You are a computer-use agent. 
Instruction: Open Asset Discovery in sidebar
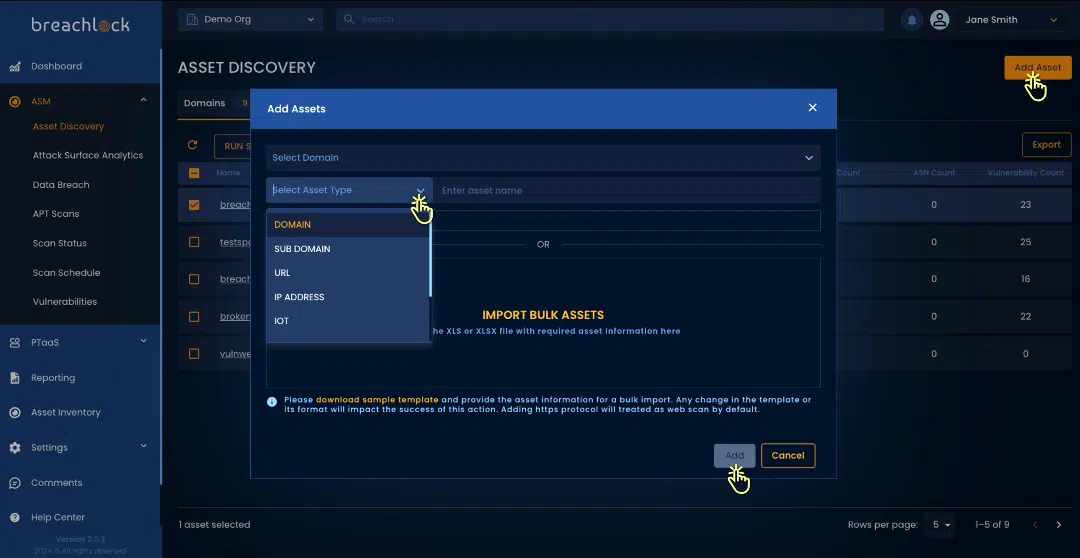click(x=68, y=127)
